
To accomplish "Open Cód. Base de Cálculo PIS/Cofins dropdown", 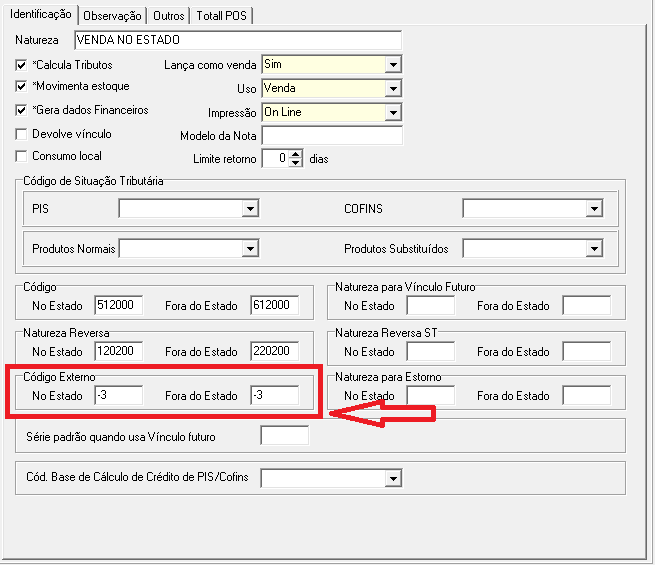I will tap(393, 478).
